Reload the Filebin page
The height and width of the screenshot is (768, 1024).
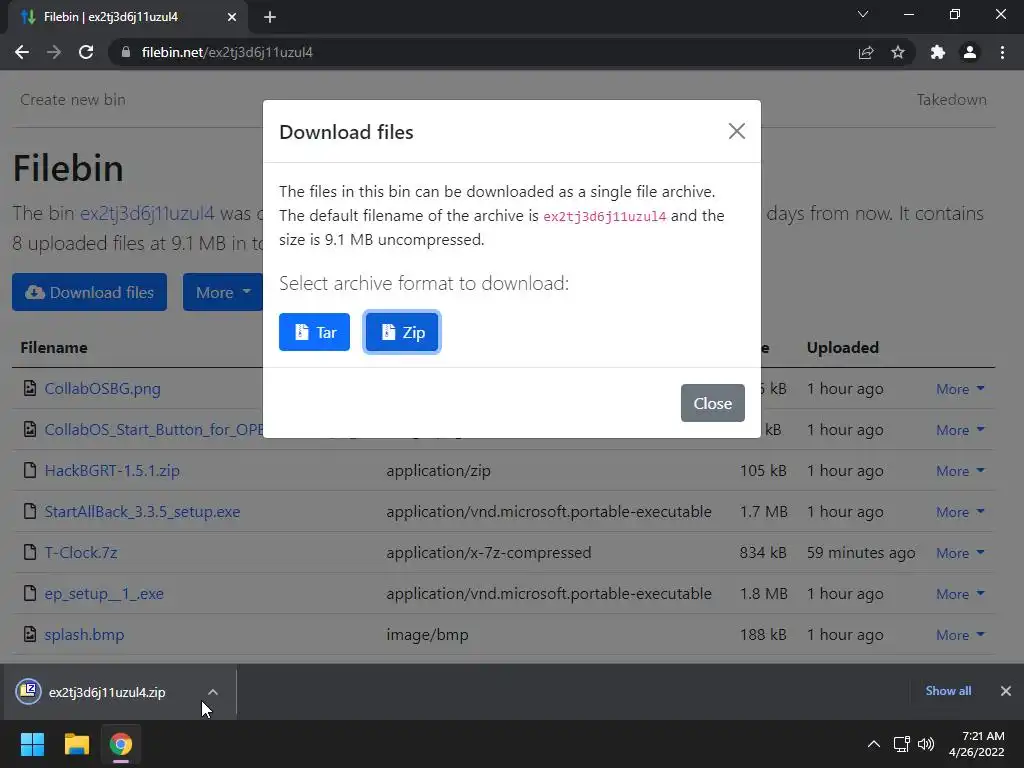point(86,52)
